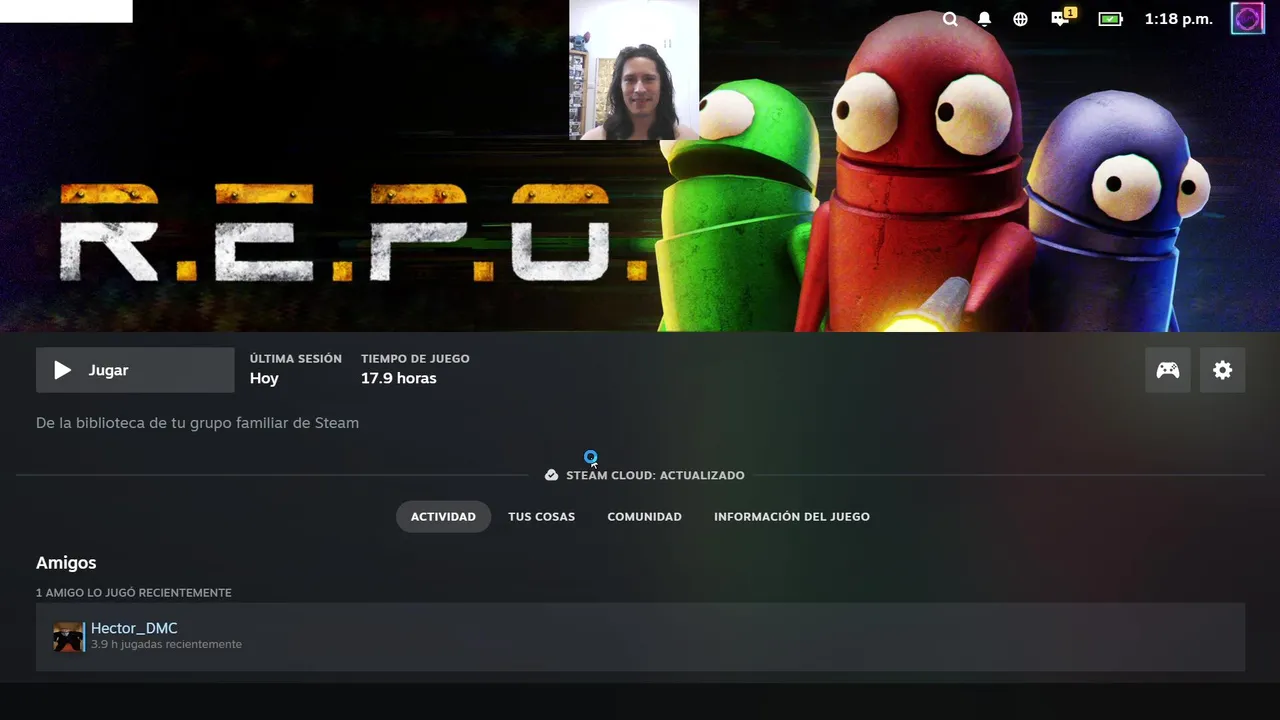Click the Tiempo de Juego 17.9 horas stat
This screenshot has height=720, width=1280.
click(415, 369)
